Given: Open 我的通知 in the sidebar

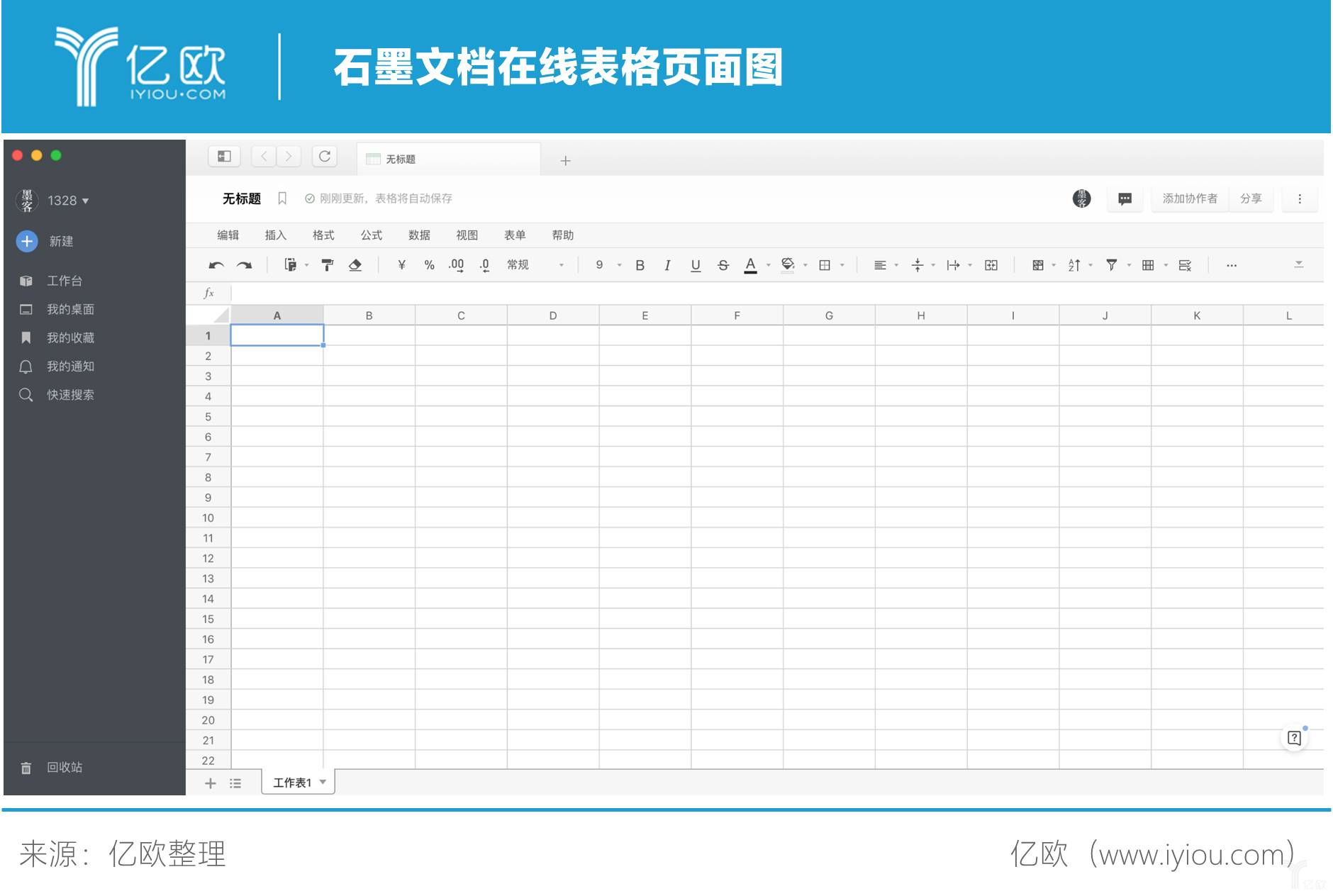Looking at the screenshot, I should point(57,366).
